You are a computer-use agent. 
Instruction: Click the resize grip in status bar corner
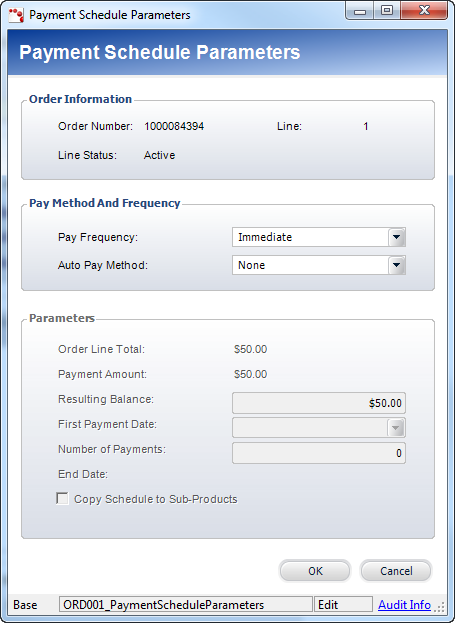click(440, 607)
